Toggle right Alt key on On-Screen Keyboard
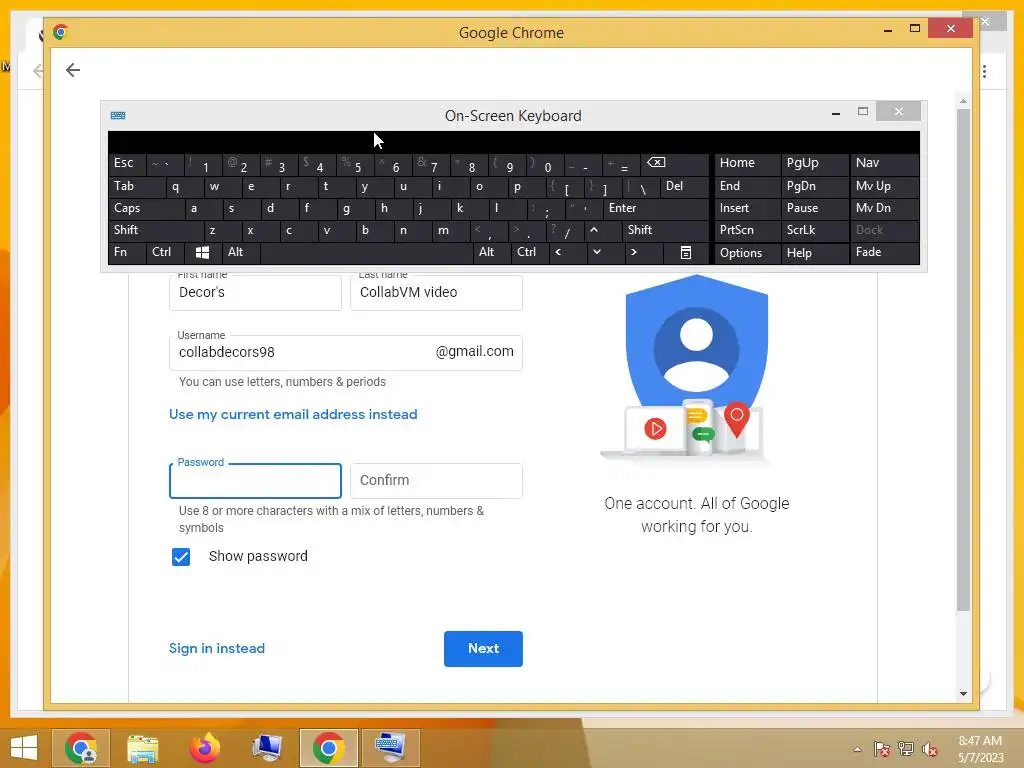The image size is (1024, 768). point(491,252)
